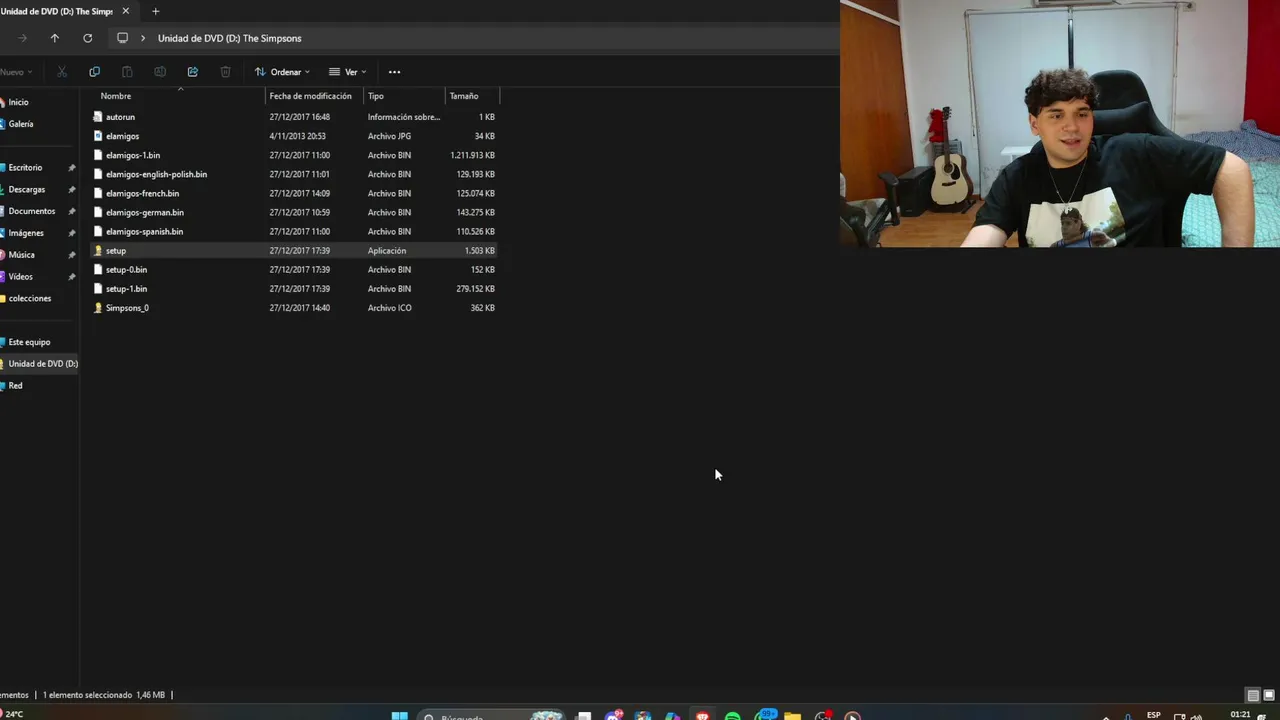Open Inicio in the navigation pane
1280x720 pixels.
[x=18, y=102]
